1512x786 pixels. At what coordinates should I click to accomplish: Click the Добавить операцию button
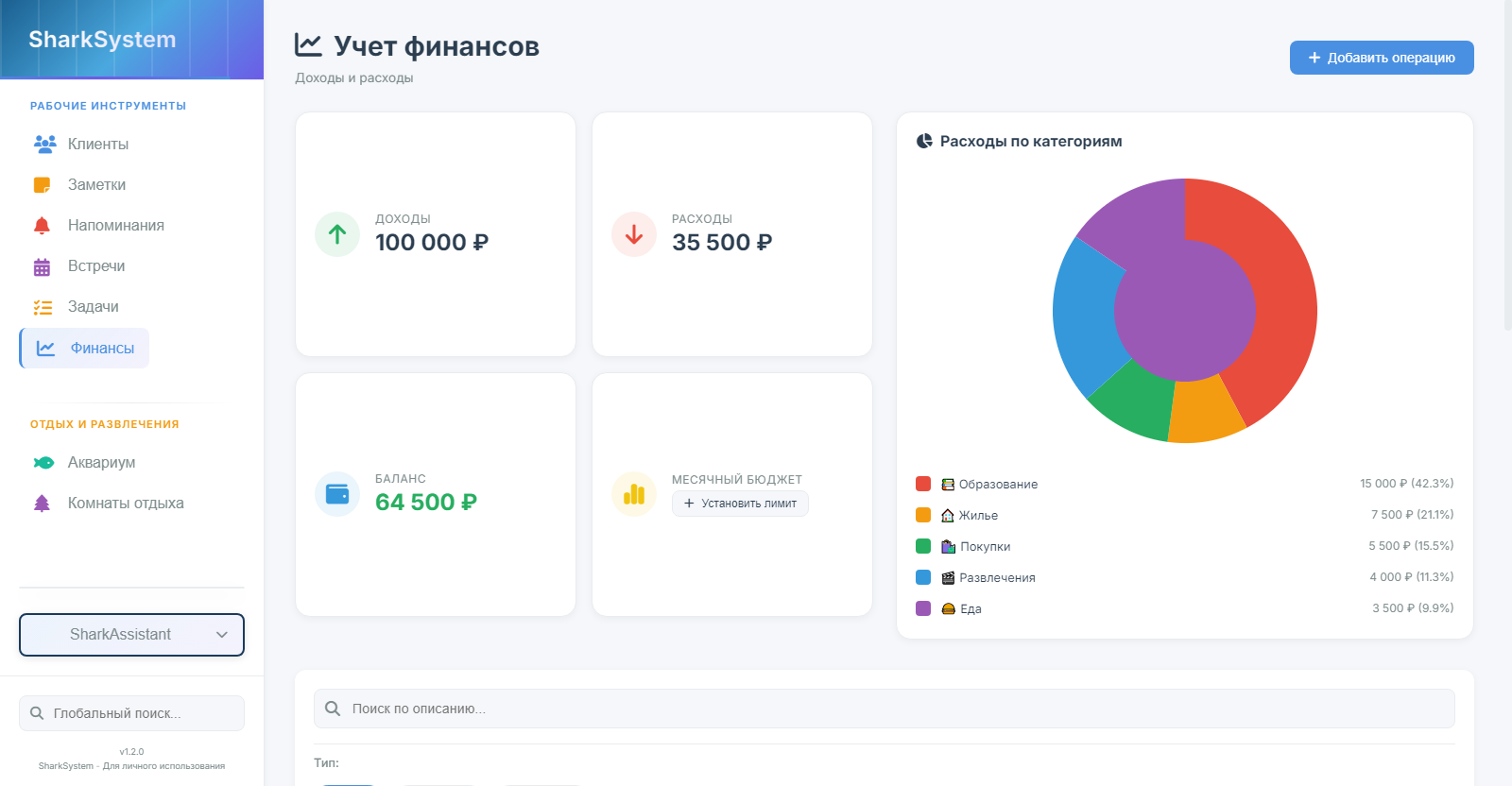pyautogui.click(x=1382, y=58)
